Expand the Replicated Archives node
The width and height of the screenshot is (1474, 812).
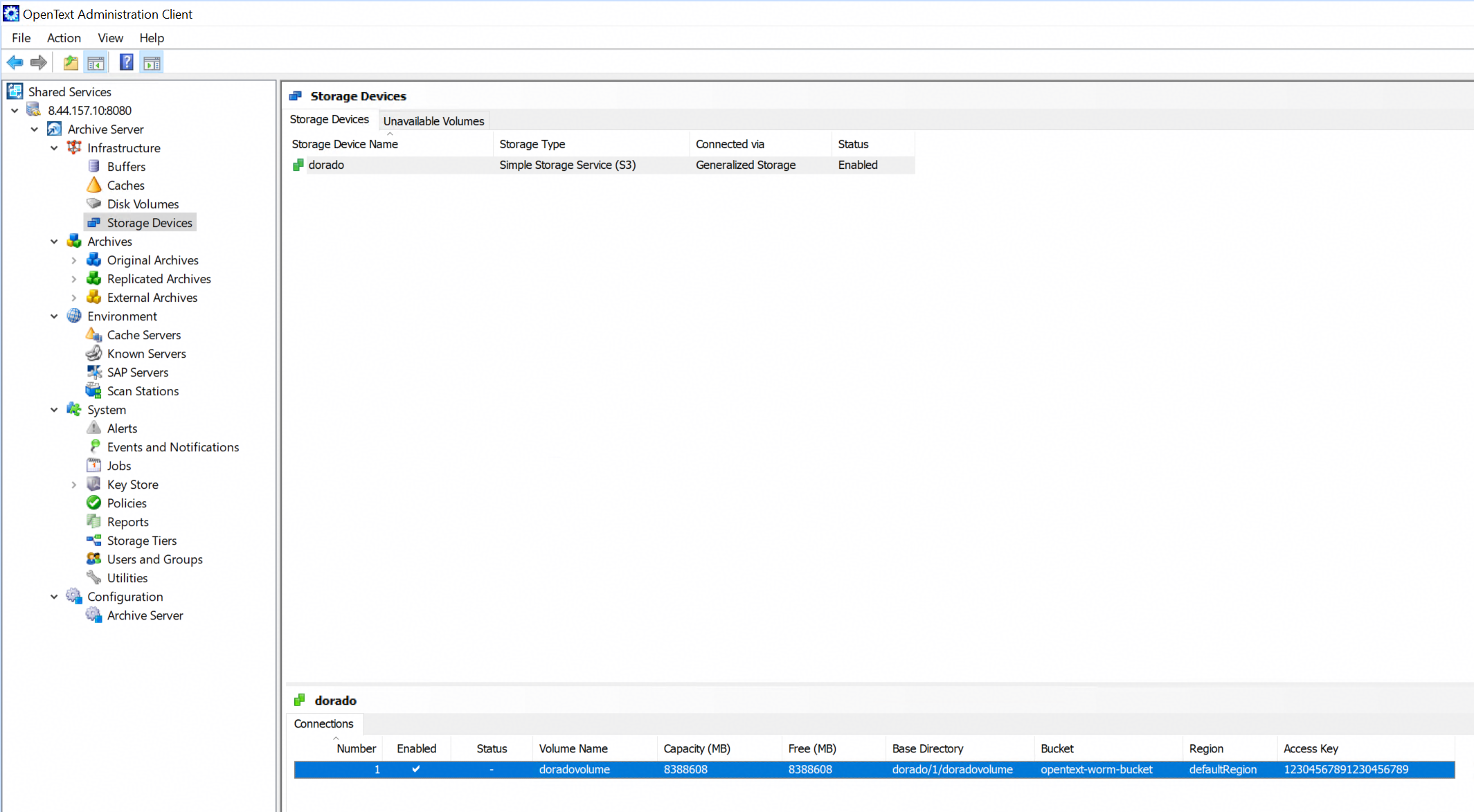pyautogui.click(x=74, y=278)
